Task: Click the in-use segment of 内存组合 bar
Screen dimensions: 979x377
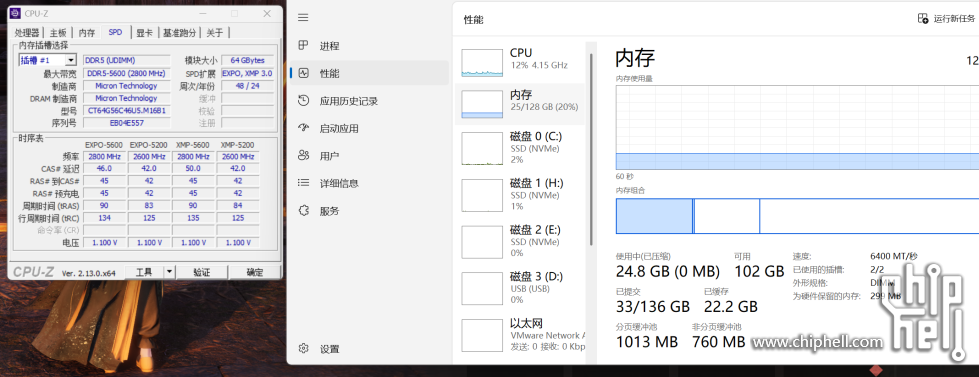Action: (654, 216)
